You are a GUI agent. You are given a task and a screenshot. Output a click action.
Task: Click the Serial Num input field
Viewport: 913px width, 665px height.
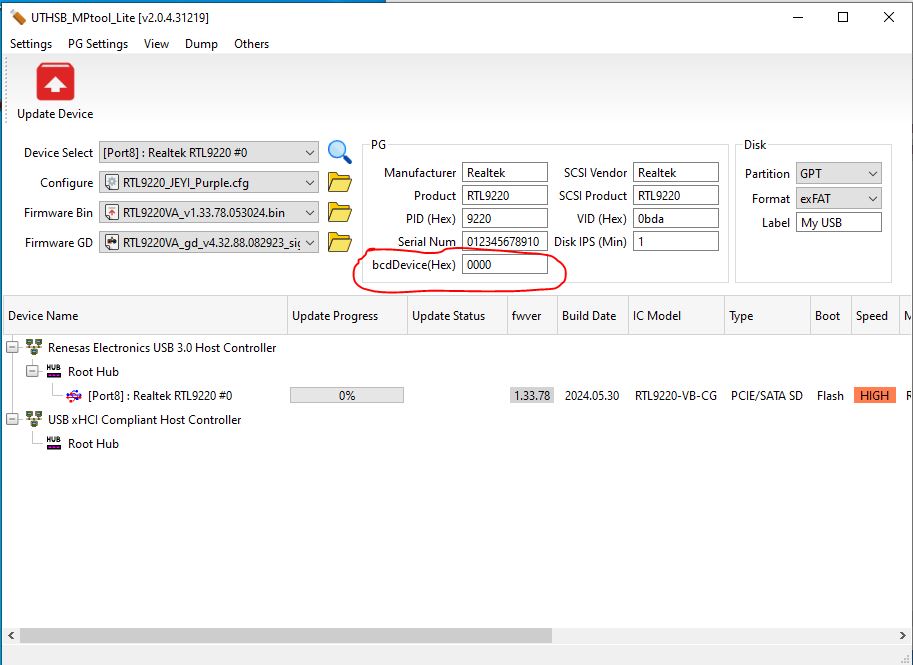click(x=505, y=241)
